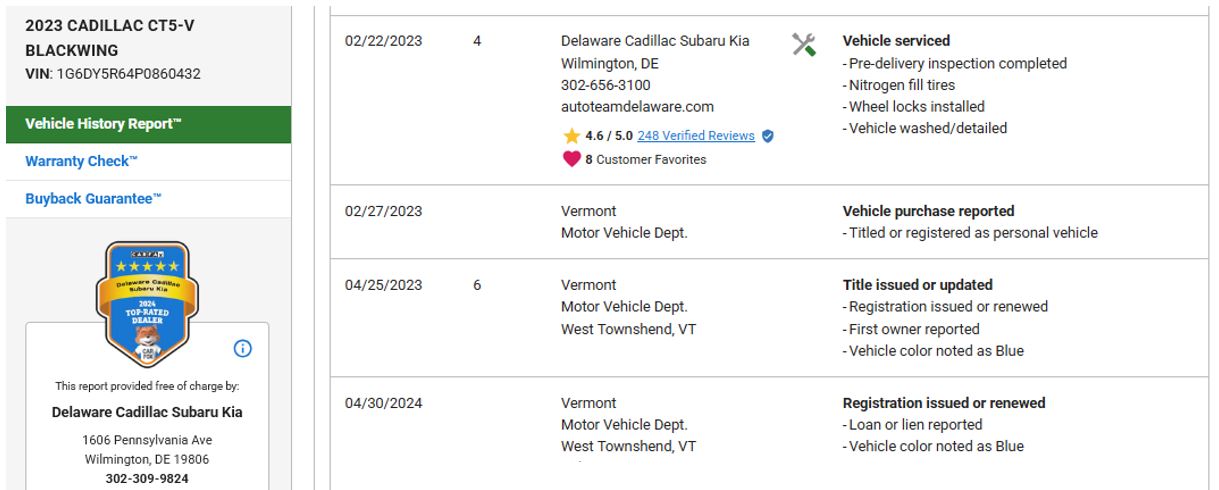1219x490 pixels.
Task: Click the 04/30/2024 registration record date
Action: pos(383,403)
